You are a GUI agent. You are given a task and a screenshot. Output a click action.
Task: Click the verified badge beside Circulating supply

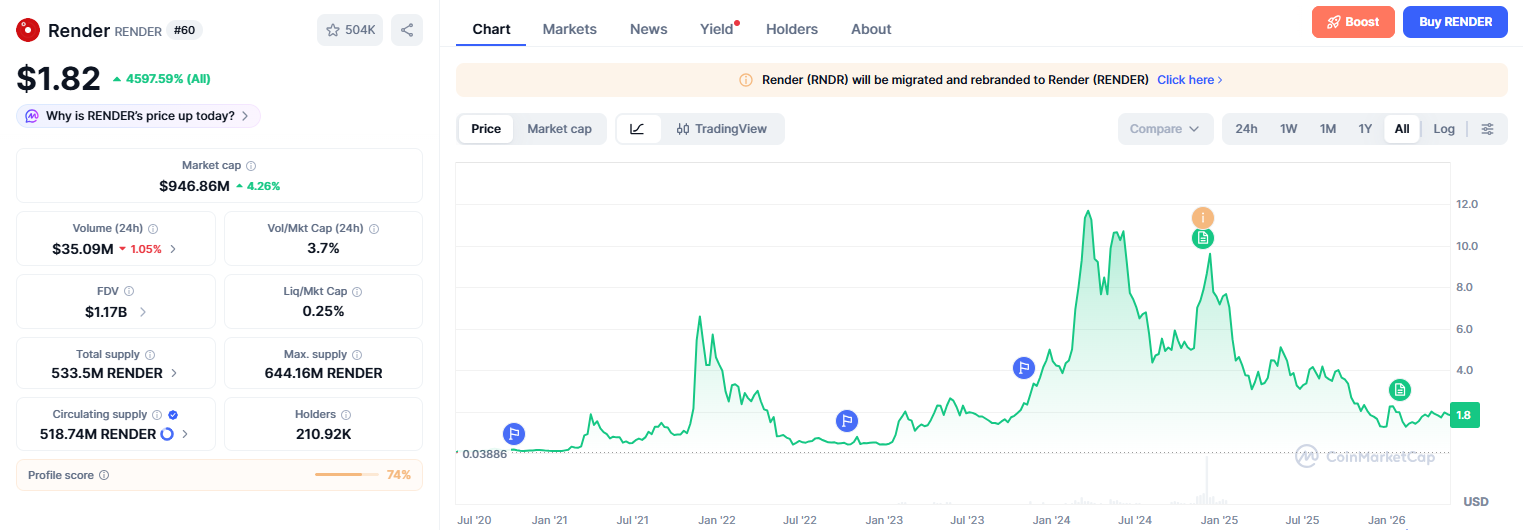pyautogui.click(x=173, y=414)
